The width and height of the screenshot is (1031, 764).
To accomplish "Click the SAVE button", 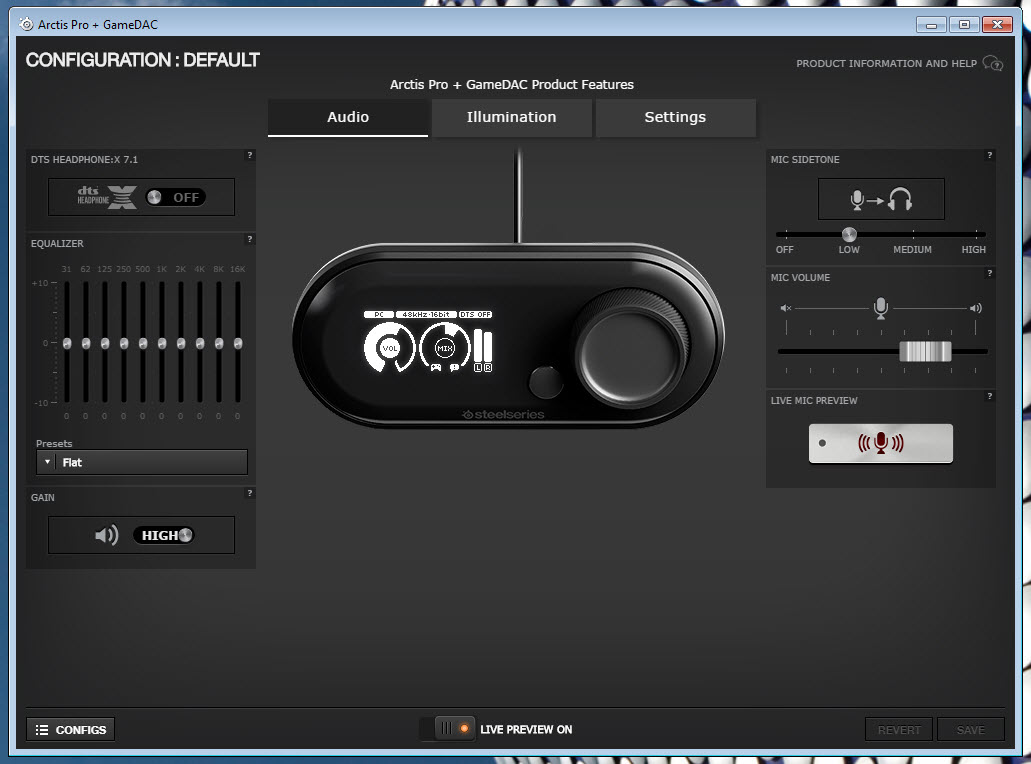I will pyautogui.click(x=971, y=730).
